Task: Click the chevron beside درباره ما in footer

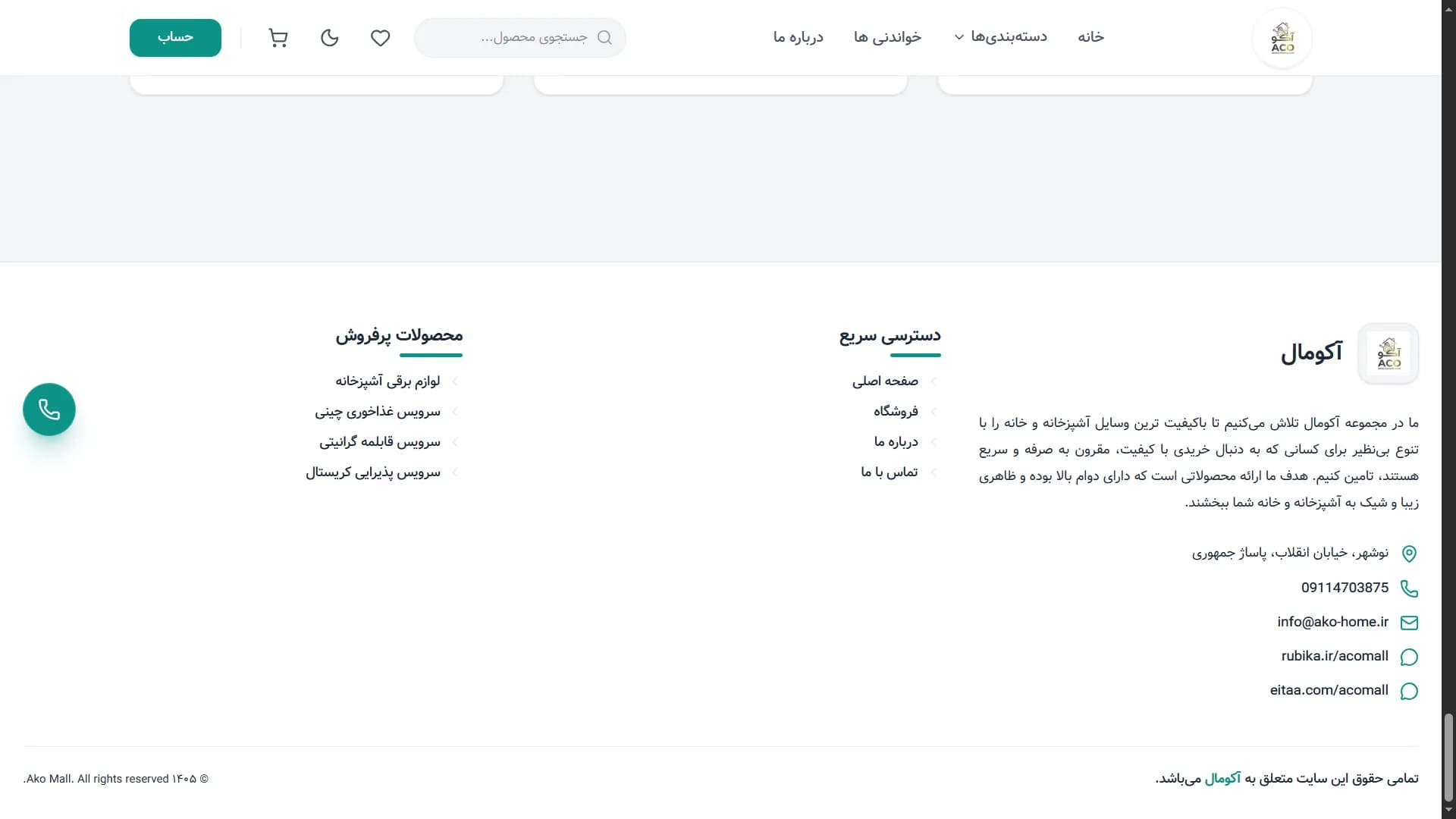Action: (934, 442)
